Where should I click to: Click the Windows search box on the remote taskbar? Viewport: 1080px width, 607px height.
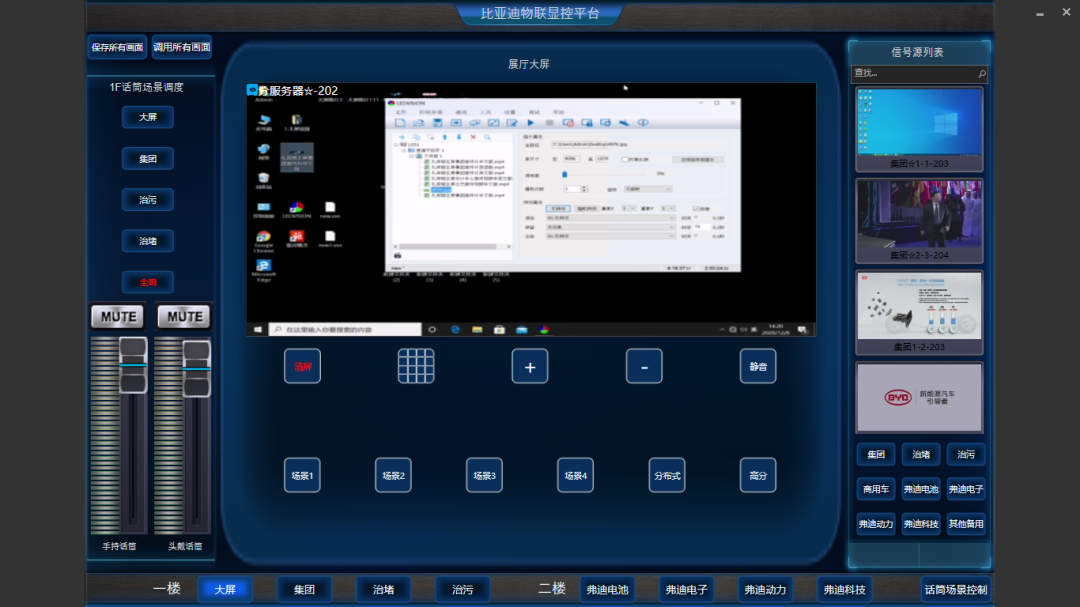(345, 329)
